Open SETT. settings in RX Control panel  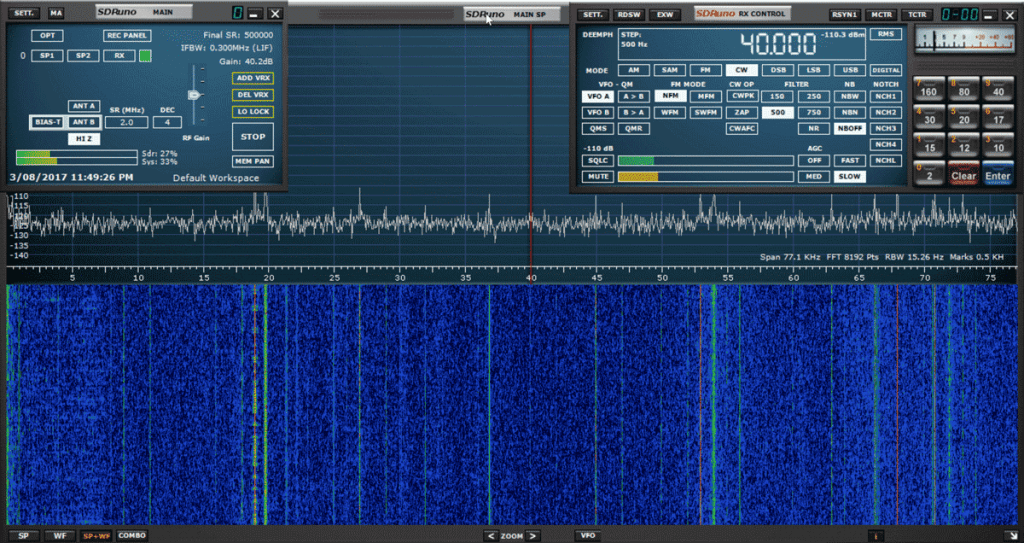tap(592, 15)
